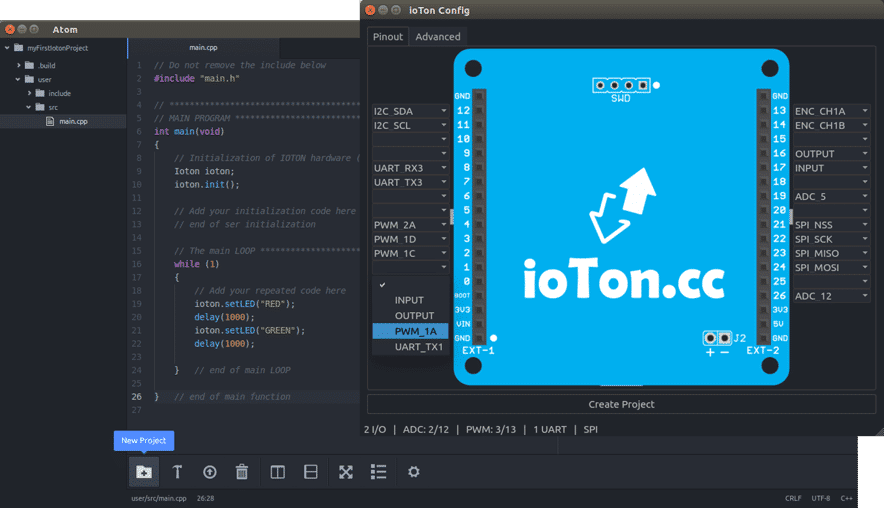Choose UART_TX1 in the pin dropdown list
Screen dimensions: 884x508
tap(410, 347)
